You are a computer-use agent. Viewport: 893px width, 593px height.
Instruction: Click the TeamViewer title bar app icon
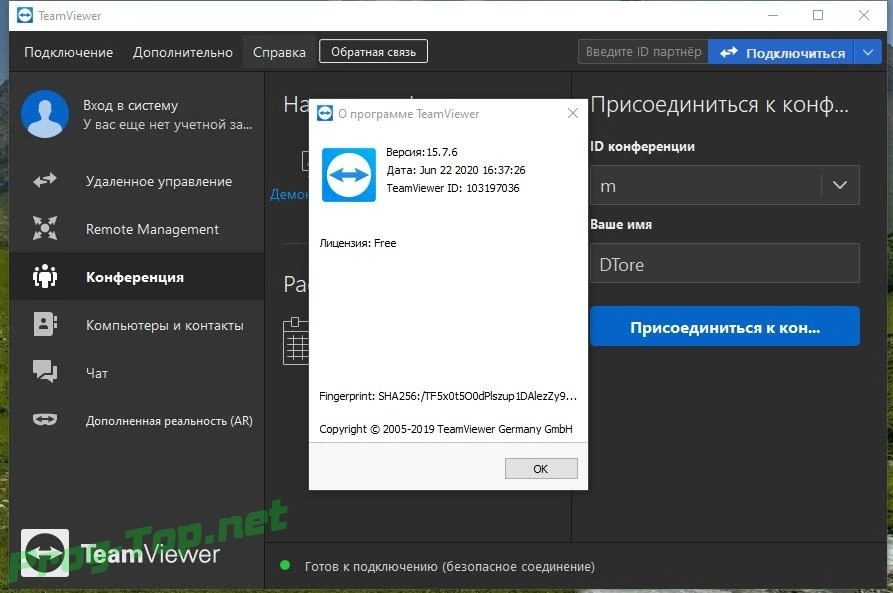point(25,15)
